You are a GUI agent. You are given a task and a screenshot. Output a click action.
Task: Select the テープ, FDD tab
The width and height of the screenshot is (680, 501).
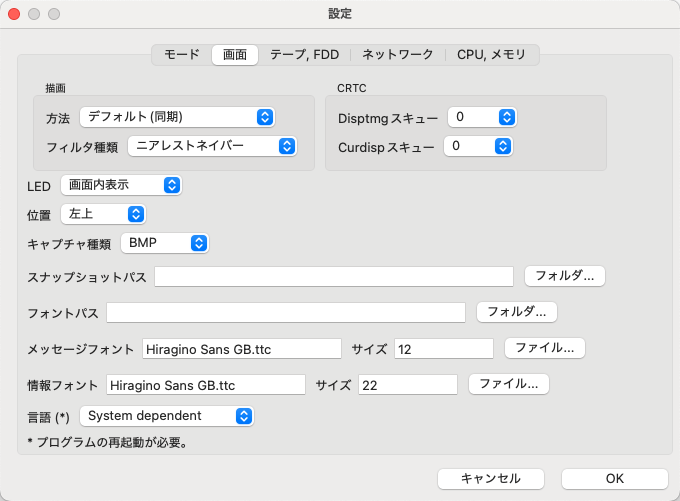pos(305,55)
